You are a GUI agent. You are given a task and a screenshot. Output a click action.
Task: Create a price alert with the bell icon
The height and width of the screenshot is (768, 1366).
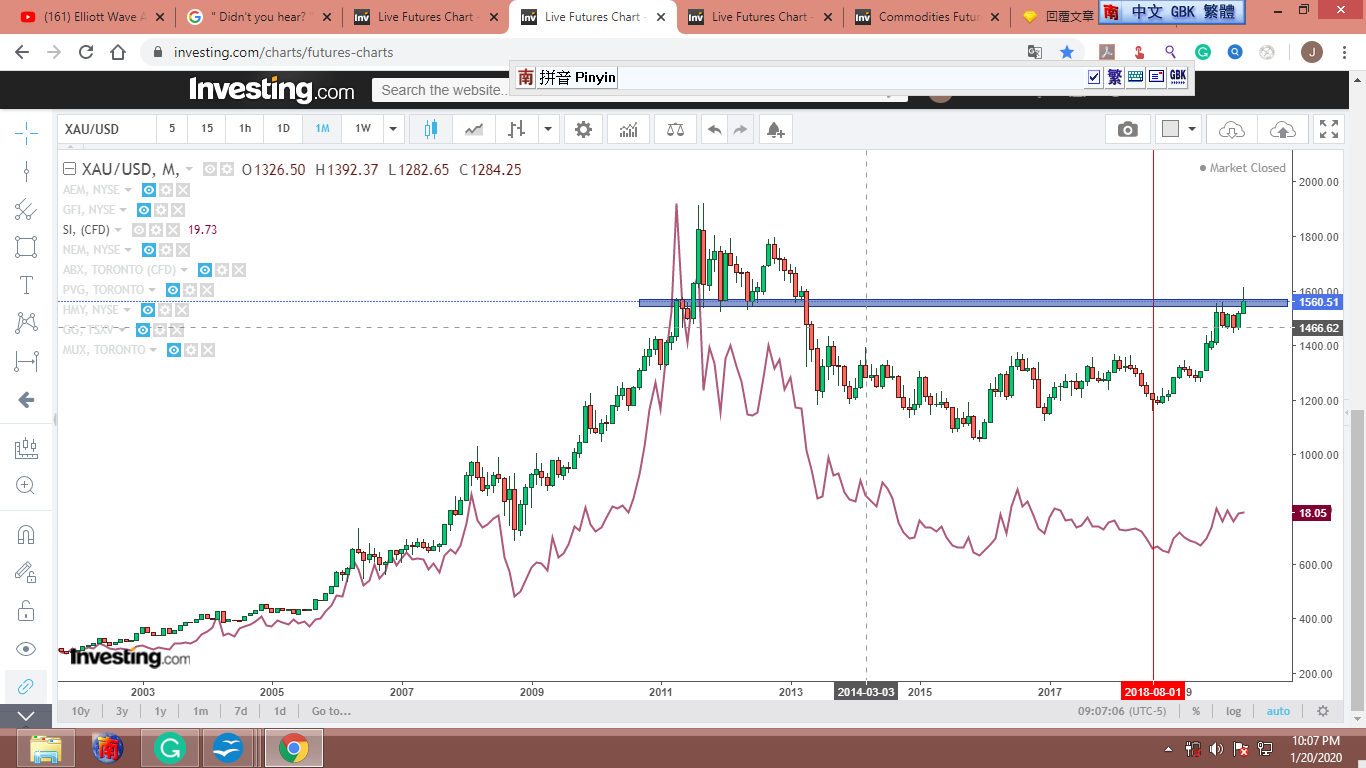pos(775,129)
